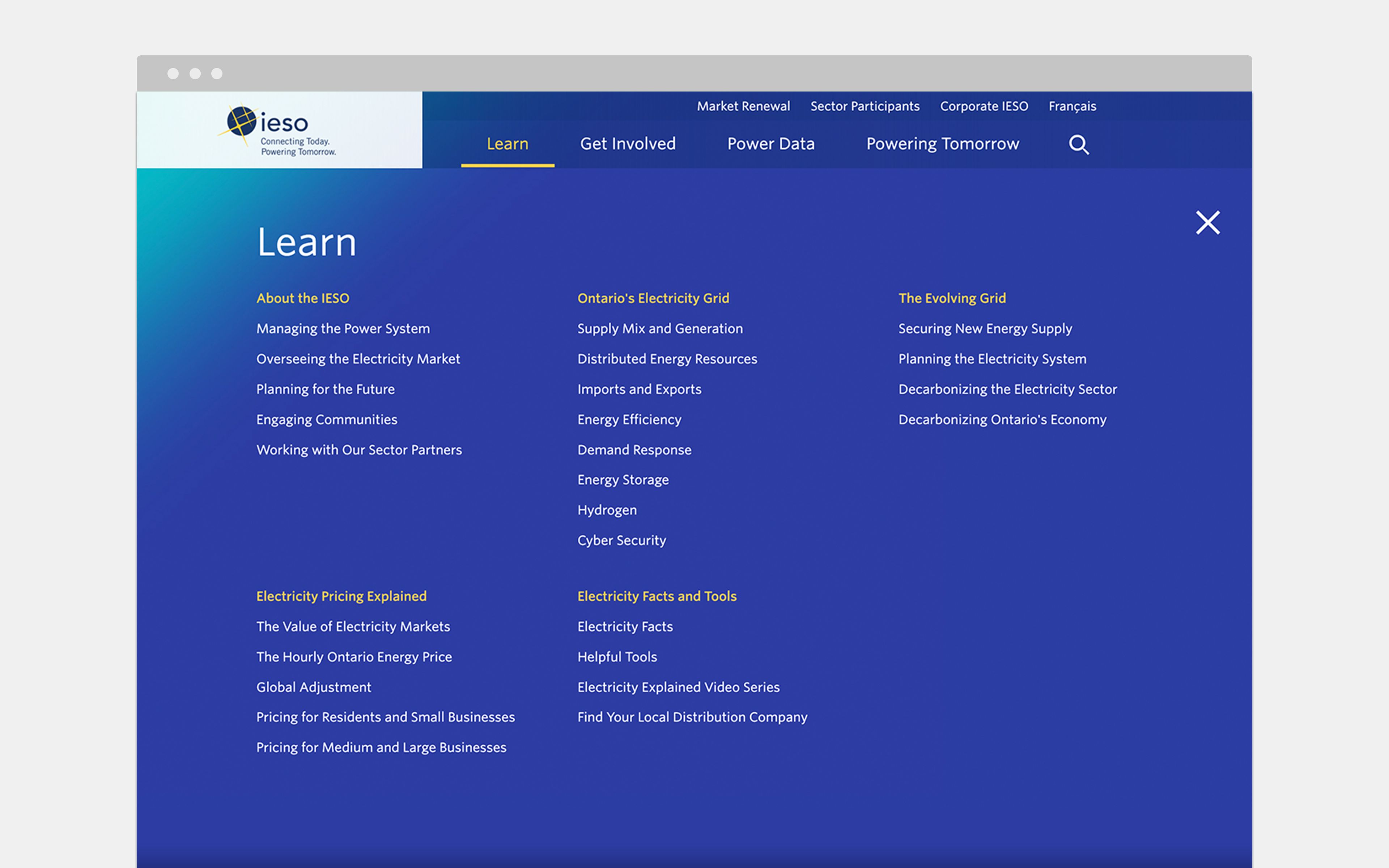Viewport: 1389px width, 868px height.
Task: Visit Corporate IESO
Action: (x=984, y=106)
